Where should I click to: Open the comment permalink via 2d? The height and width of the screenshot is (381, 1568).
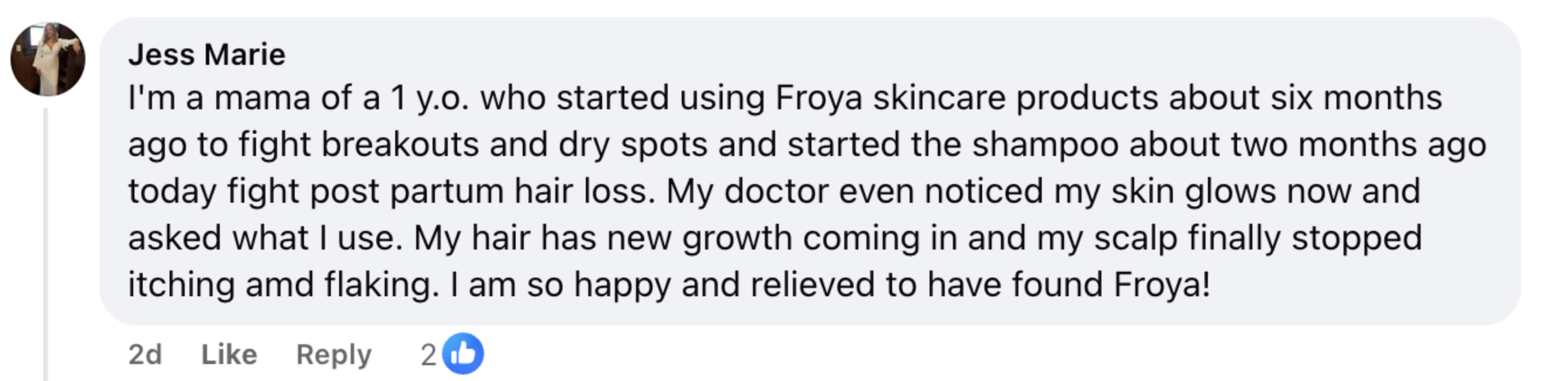[144, 353]
